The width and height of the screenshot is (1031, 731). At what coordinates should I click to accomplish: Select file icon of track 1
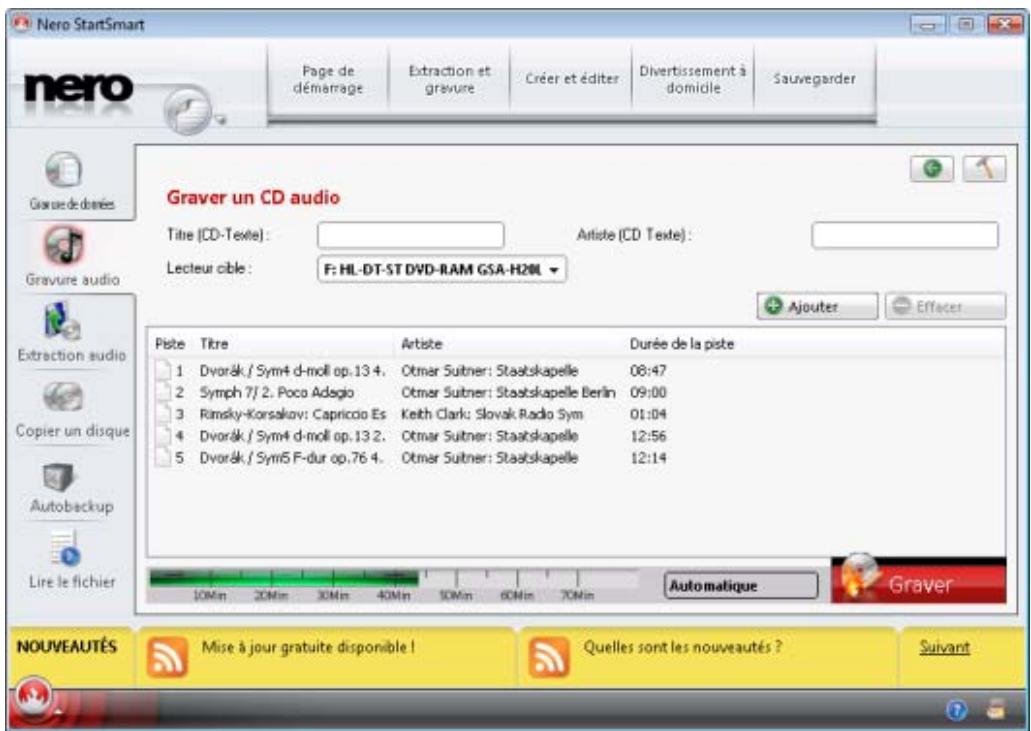pyautogui.click(x=162, y=370)
